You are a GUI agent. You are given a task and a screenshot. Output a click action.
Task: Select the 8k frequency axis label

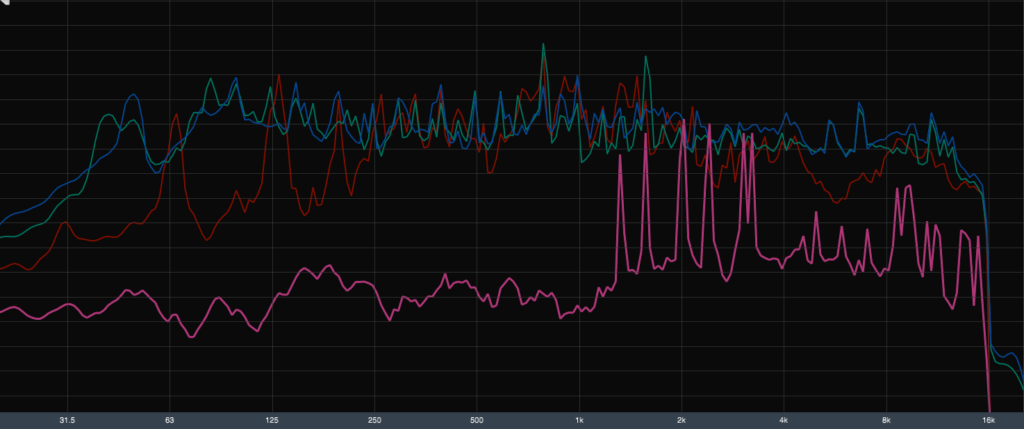[x=886, y=420]
